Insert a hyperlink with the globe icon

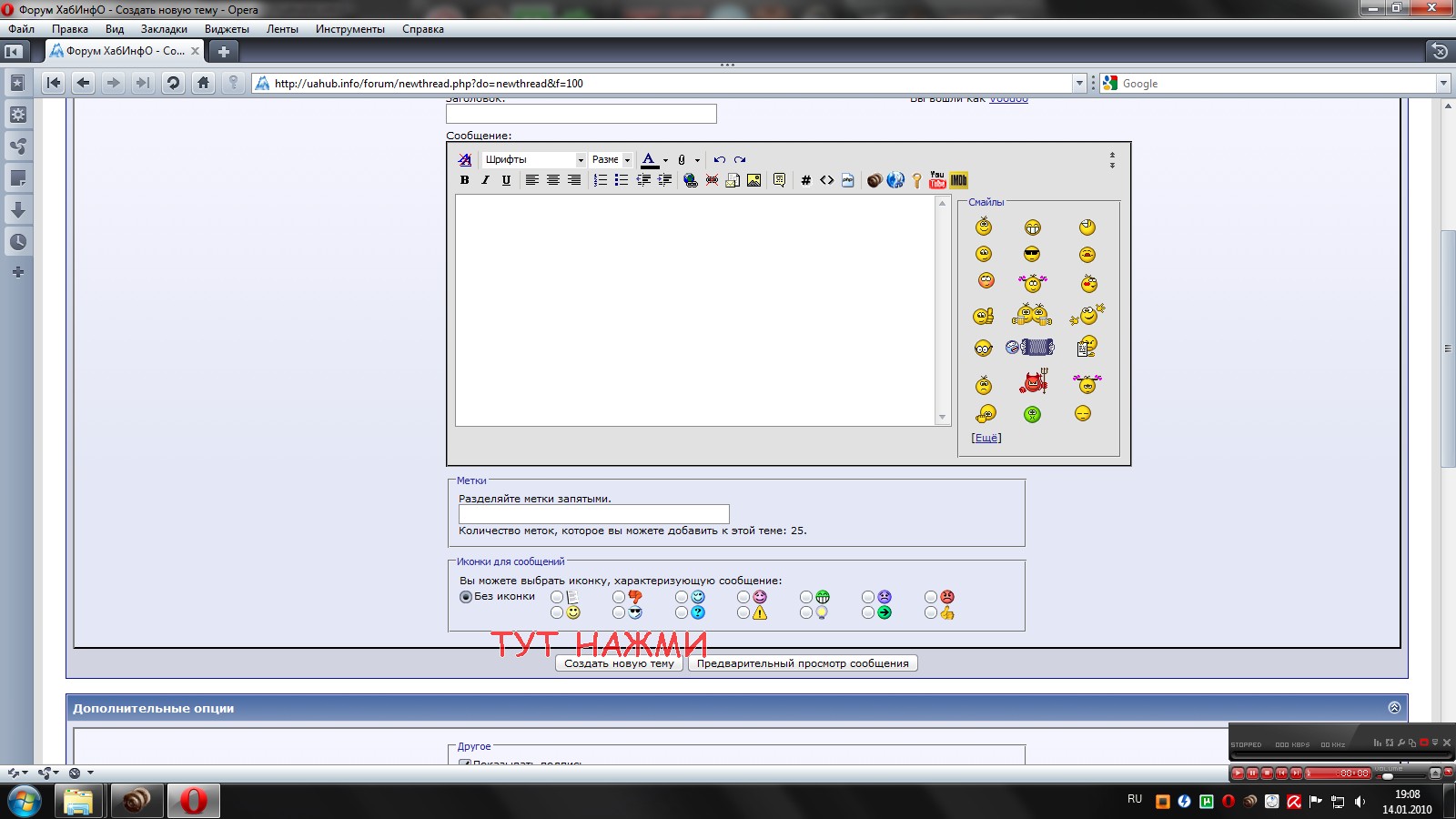pyautogui.click(x=690, y=180)
